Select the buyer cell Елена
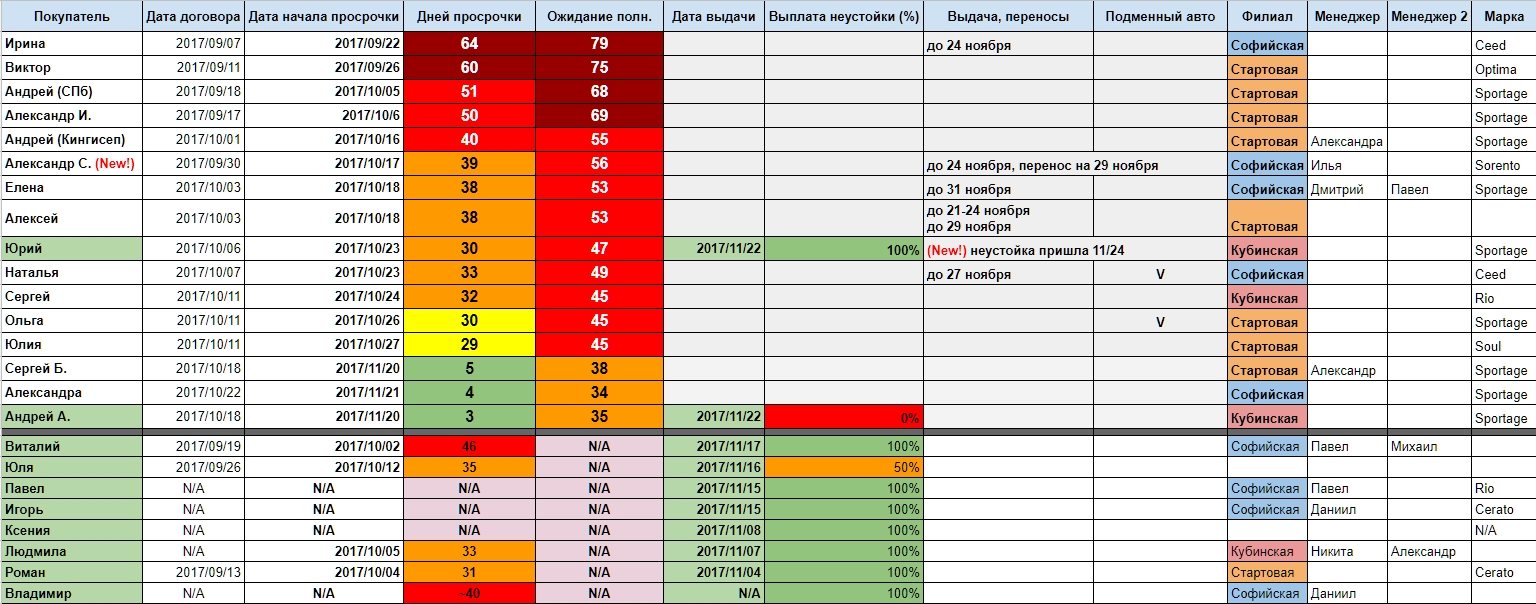The width and height of the screenshot is (1536, 604). point(70,188)
